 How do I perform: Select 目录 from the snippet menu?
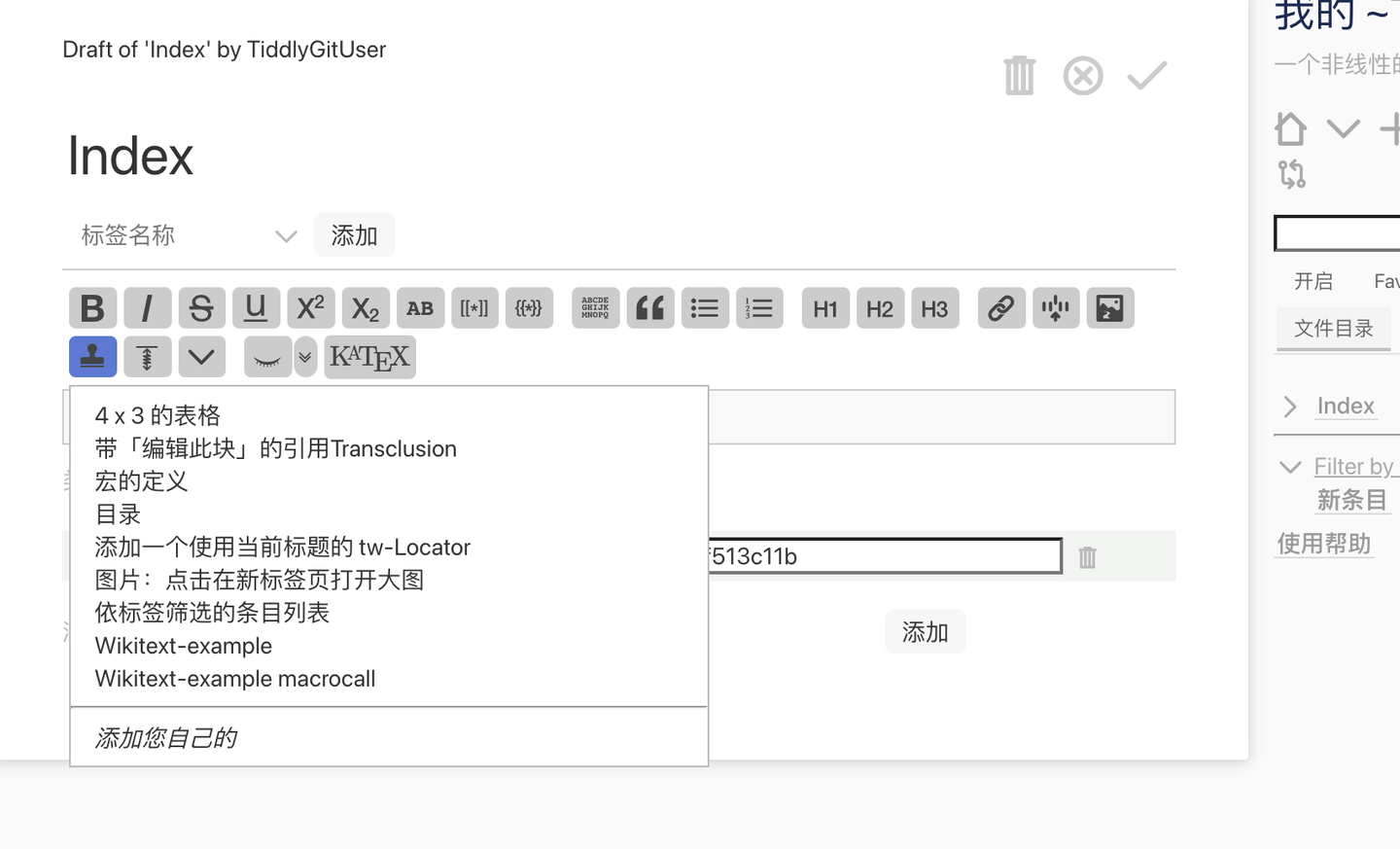point(117,514)
